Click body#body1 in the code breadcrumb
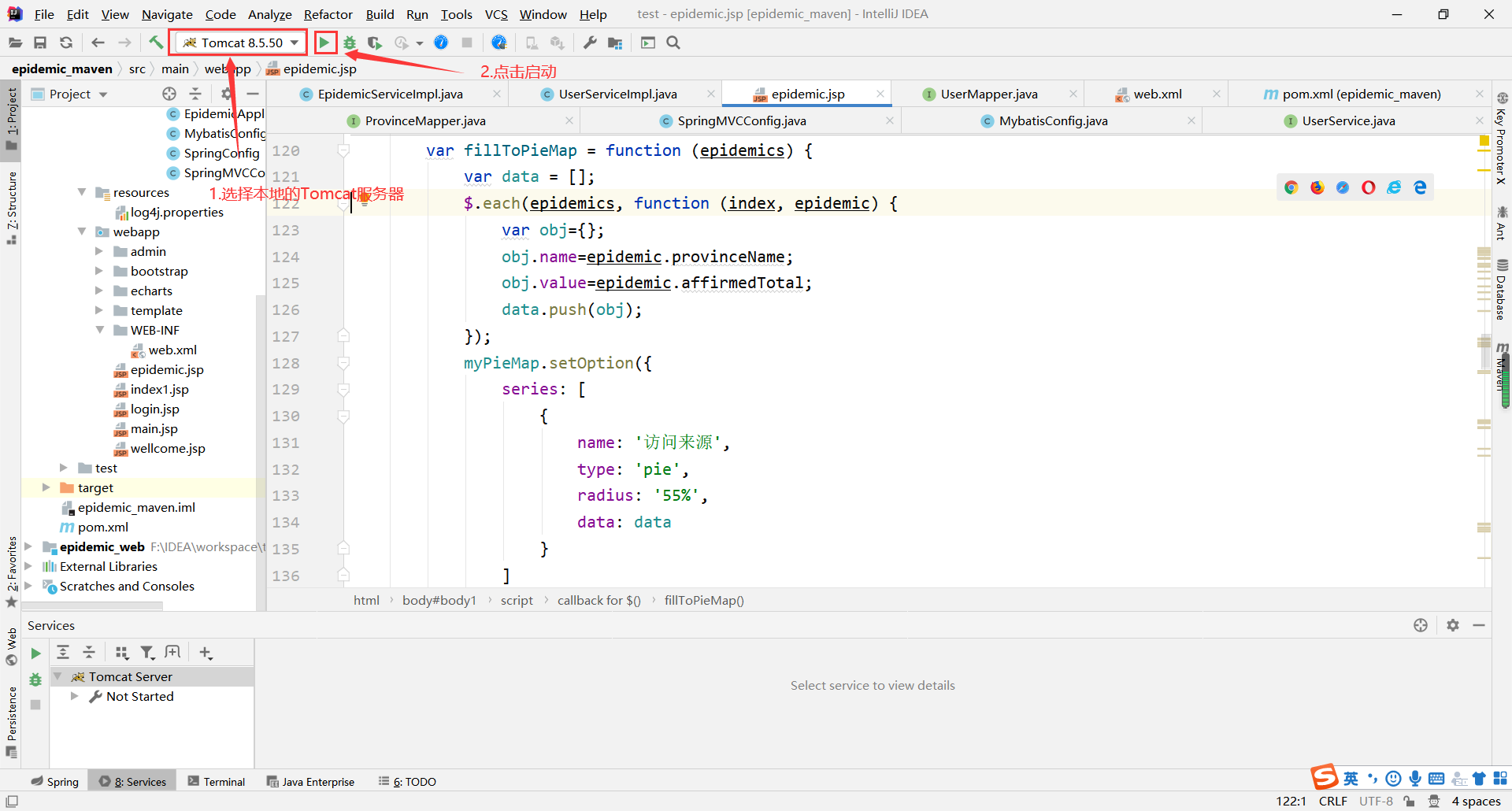1512x811 pixels. tap(439, 600)
